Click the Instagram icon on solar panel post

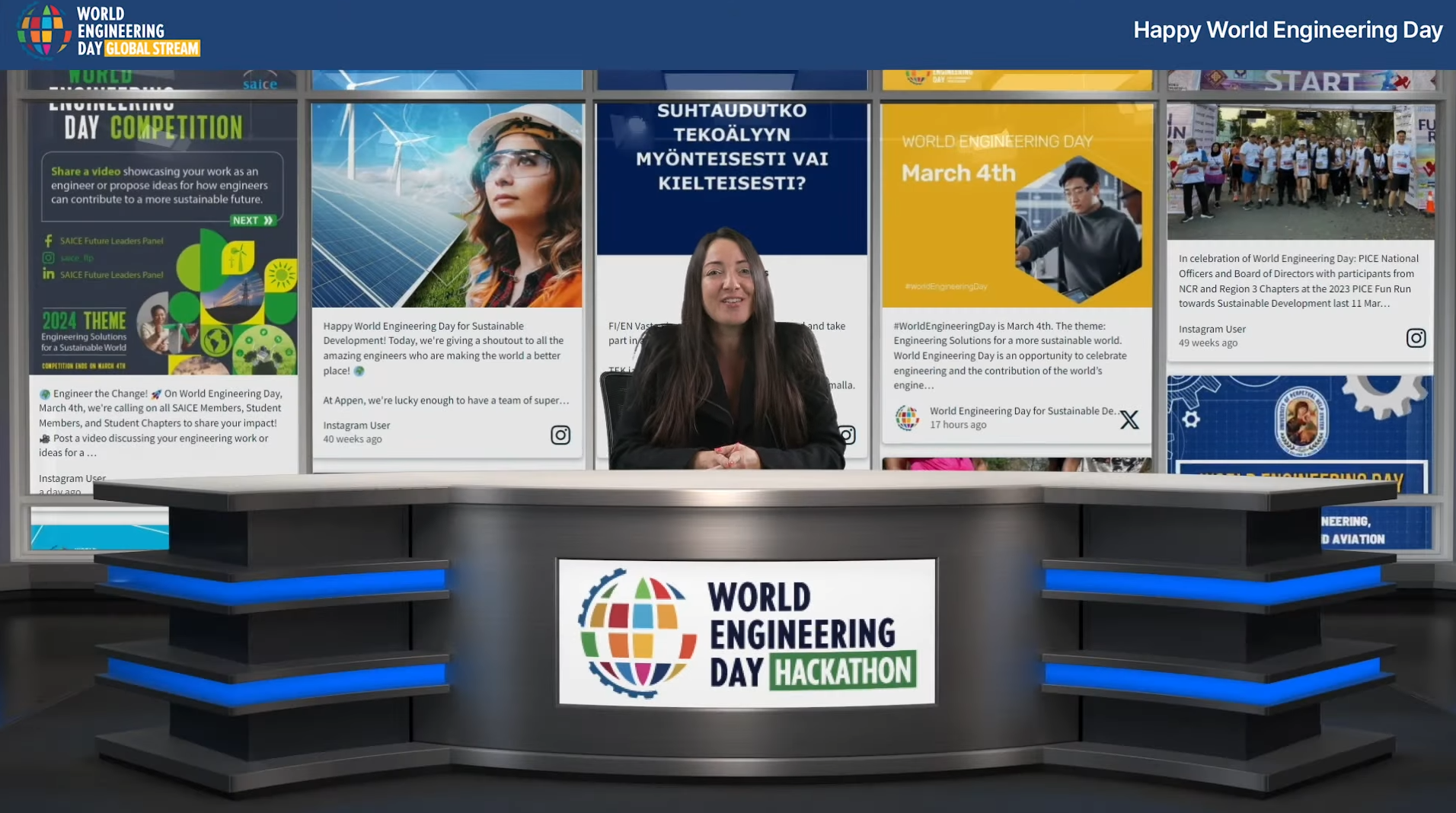tap(560, 435)
